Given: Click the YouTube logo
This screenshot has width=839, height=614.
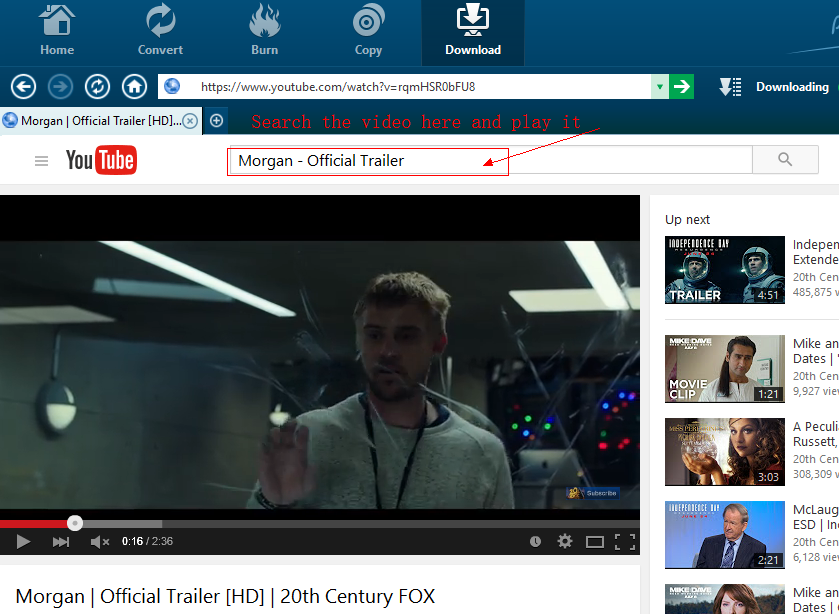Looking at the screenshot, I should 101,160.
